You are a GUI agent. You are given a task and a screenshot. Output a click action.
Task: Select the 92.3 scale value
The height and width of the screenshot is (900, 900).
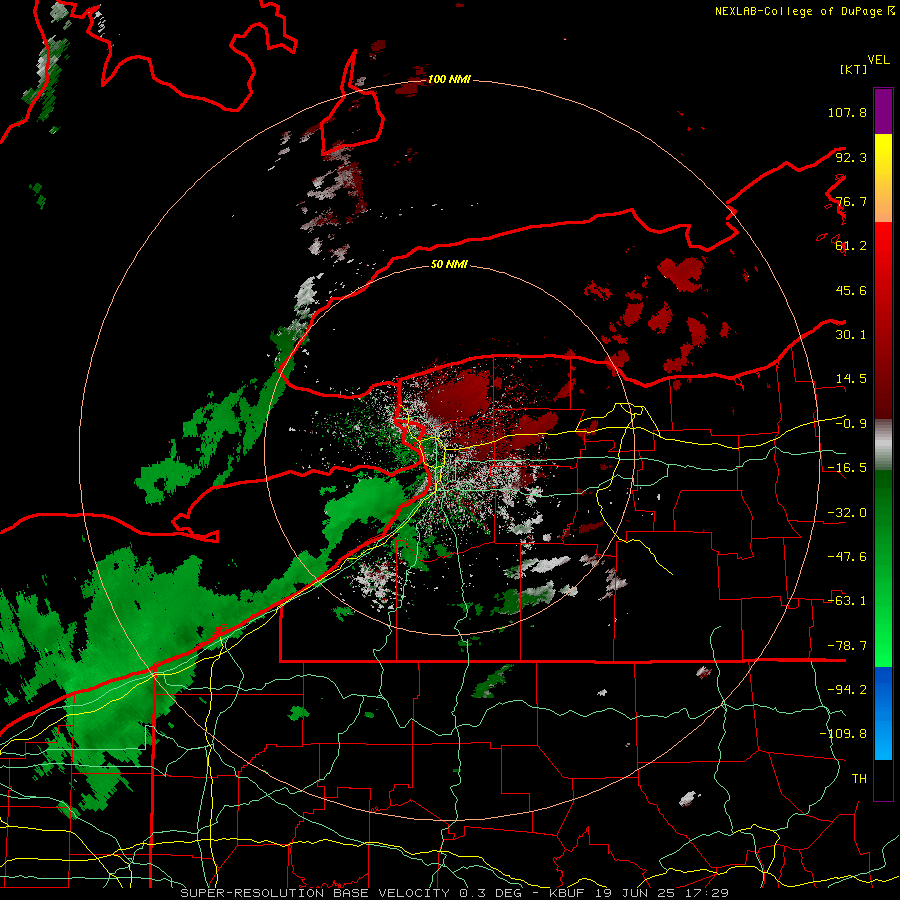coord(851,157)
